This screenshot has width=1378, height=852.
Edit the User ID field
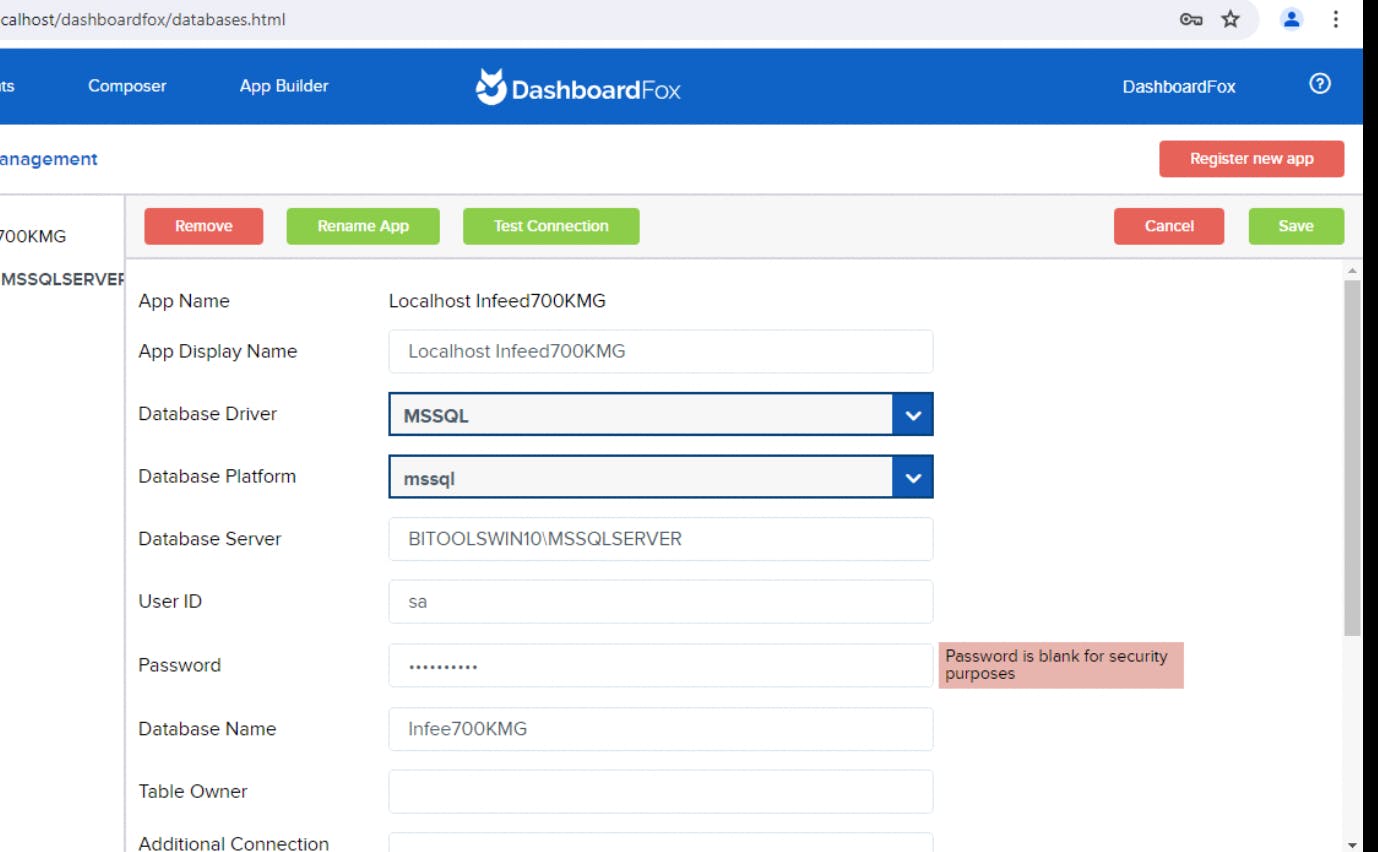[x=661, y=602]
